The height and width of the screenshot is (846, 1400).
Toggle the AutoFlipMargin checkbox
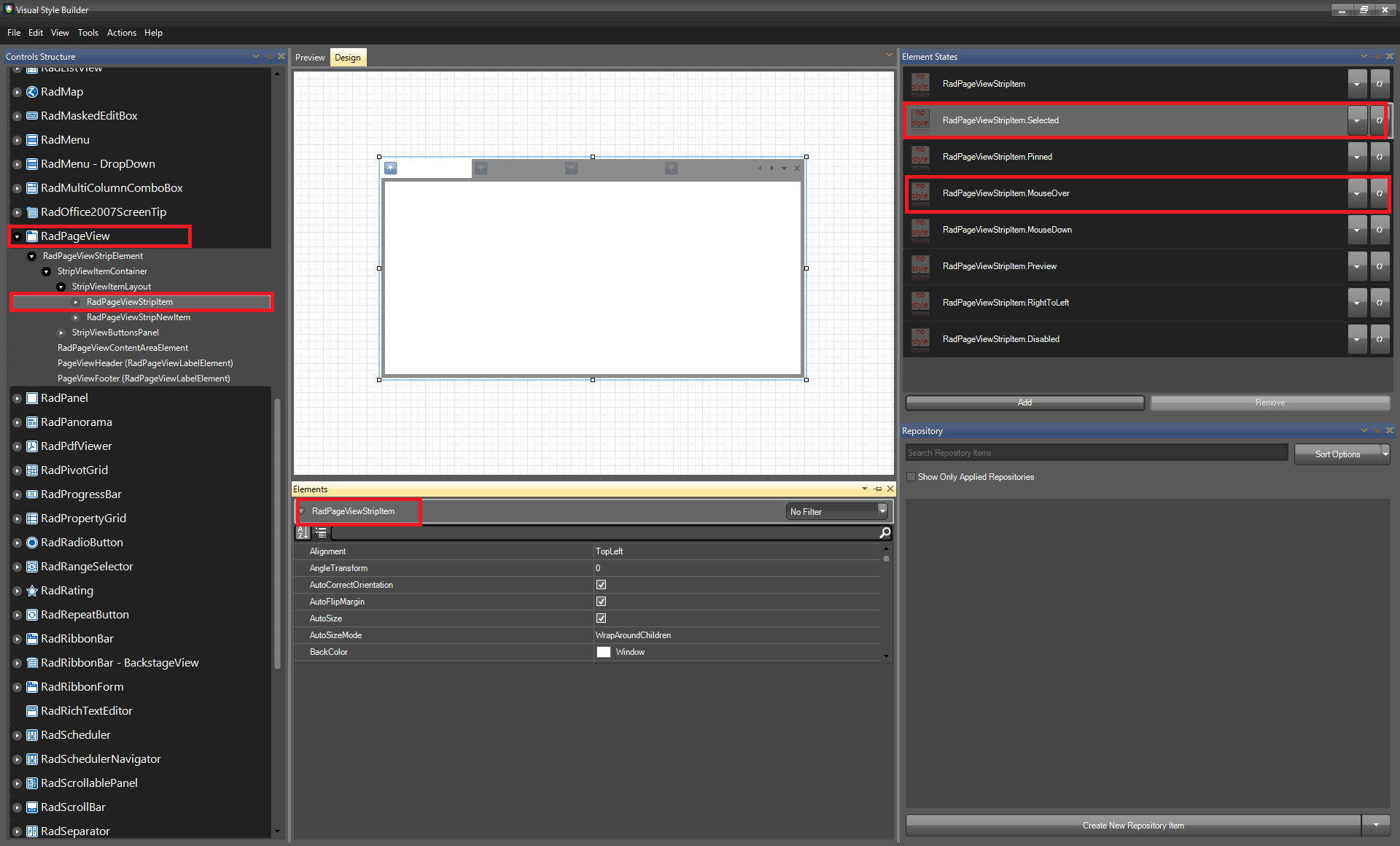601,602
